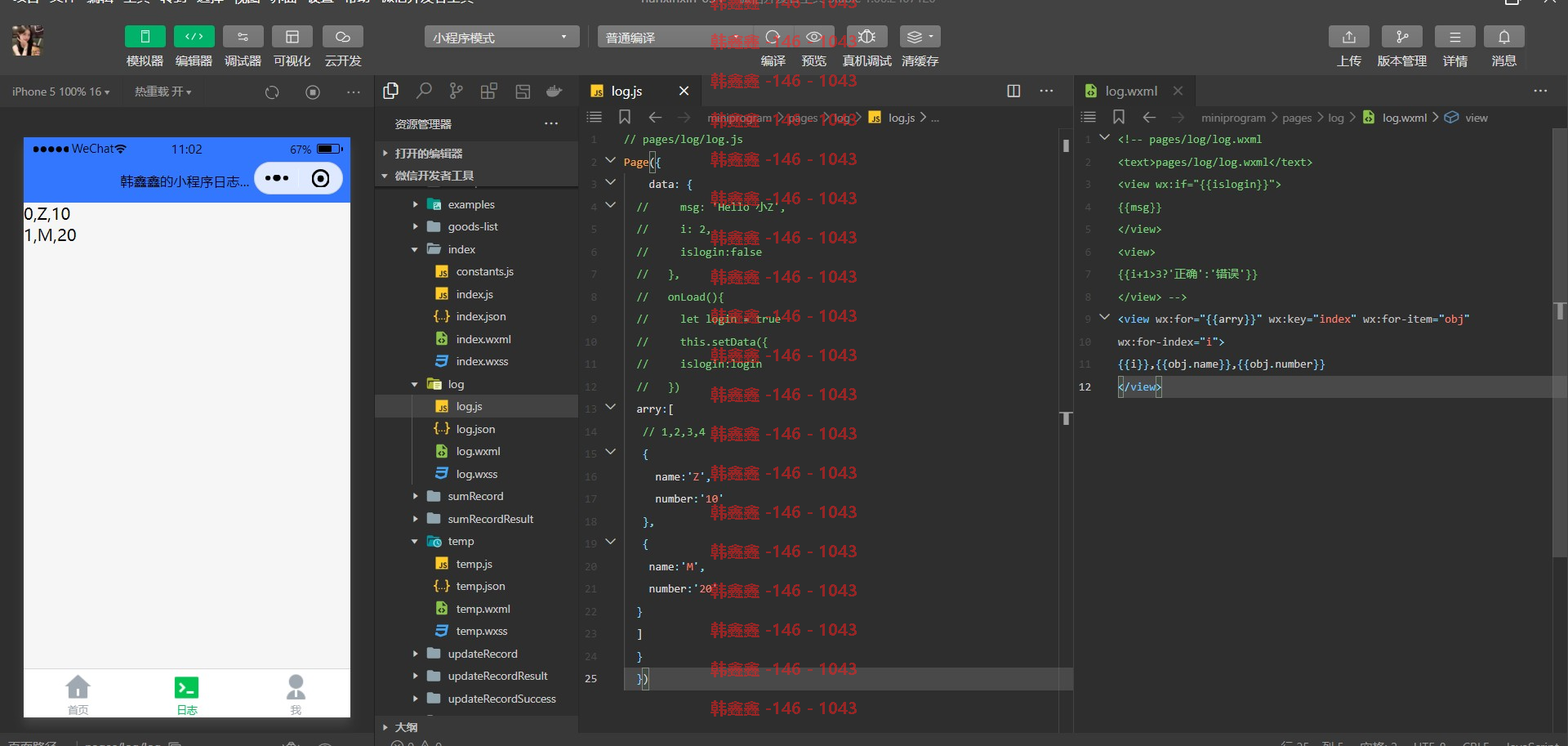Expand the updateRecord folder
The image size is (1568, 746).
pyautogui.click(x=476, y=654)
